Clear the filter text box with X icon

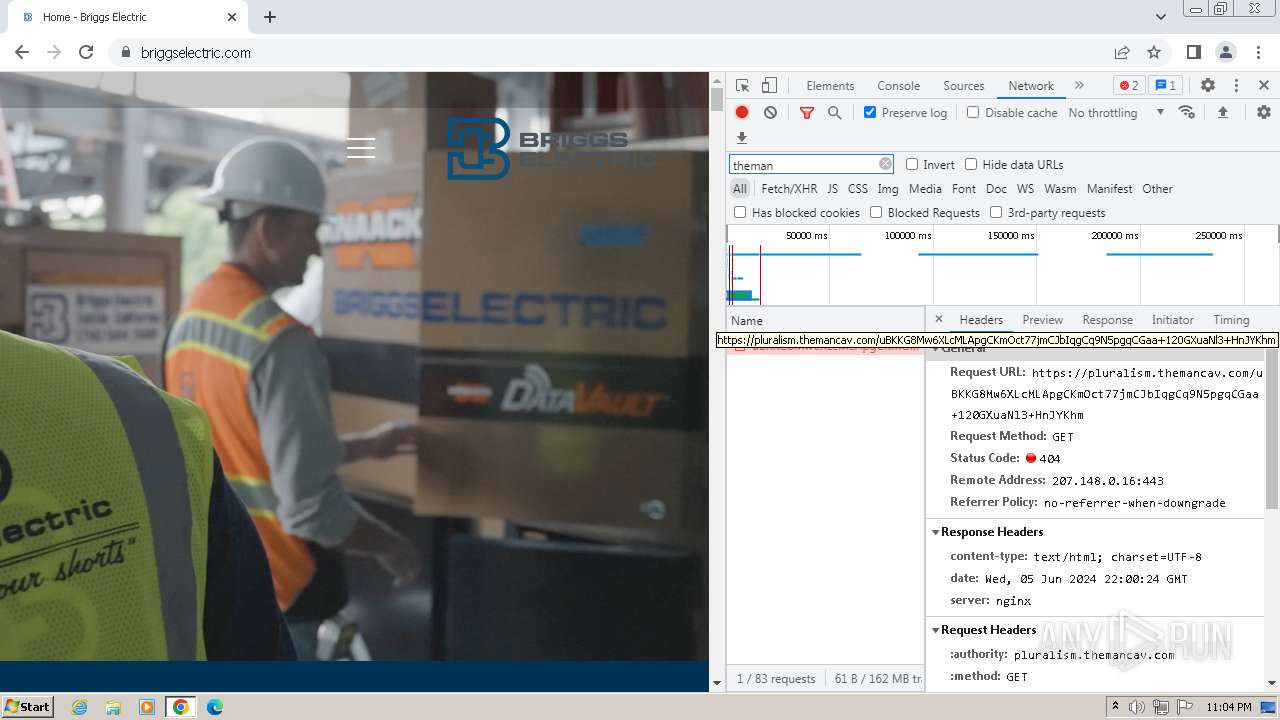click(x=885, y=164)
